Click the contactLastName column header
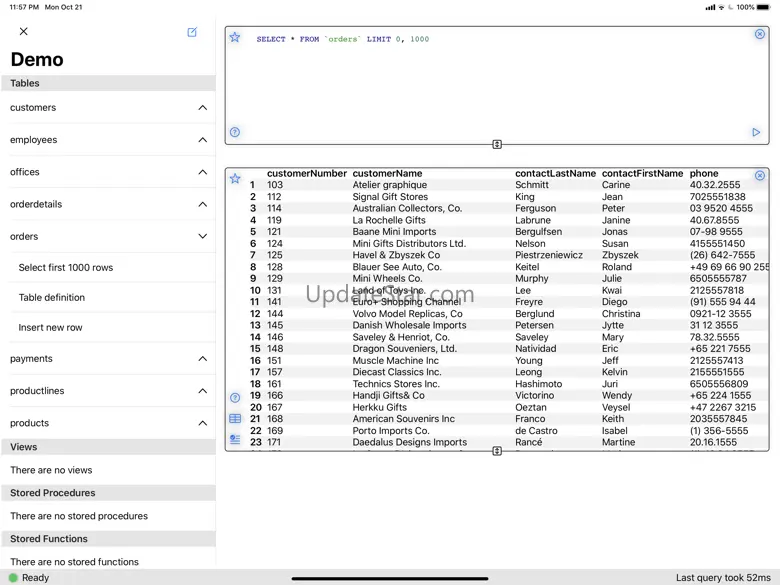 555,173
